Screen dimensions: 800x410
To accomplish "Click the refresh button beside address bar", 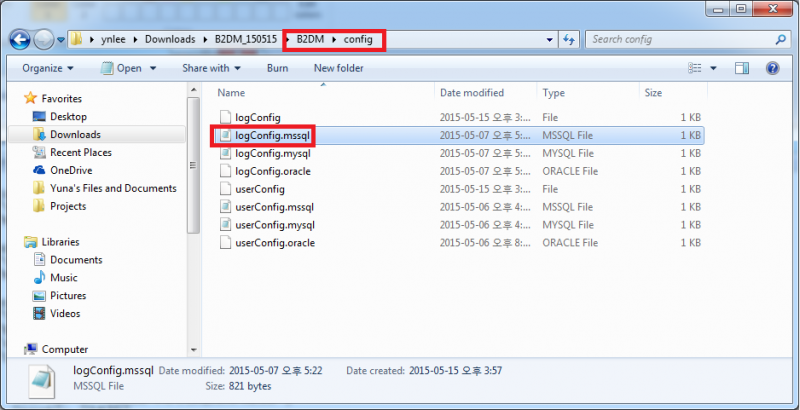I will tap(568, 40).
